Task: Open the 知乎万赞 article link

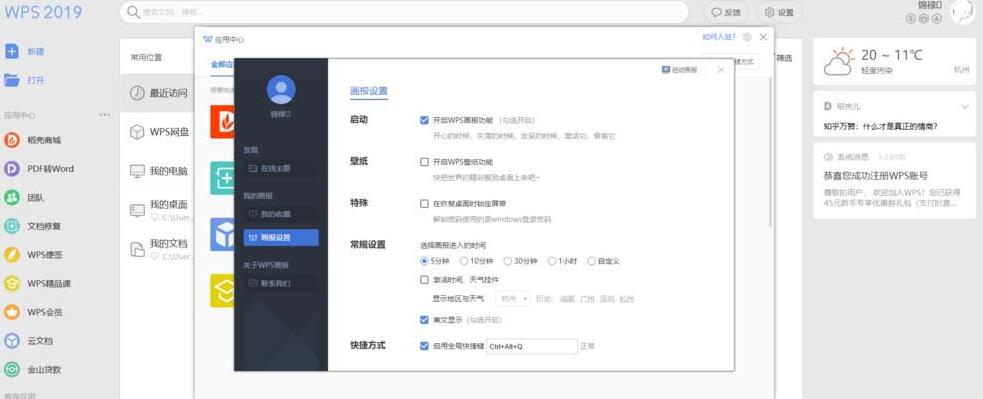Action: pos(880,126)
